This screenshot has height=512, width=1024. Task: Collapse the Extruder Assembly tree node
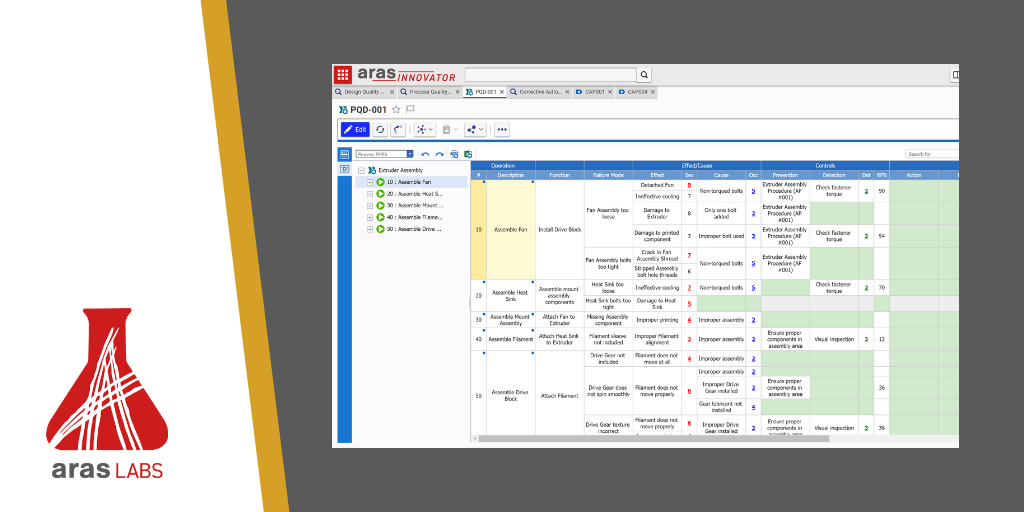click(x=361, y=170)
